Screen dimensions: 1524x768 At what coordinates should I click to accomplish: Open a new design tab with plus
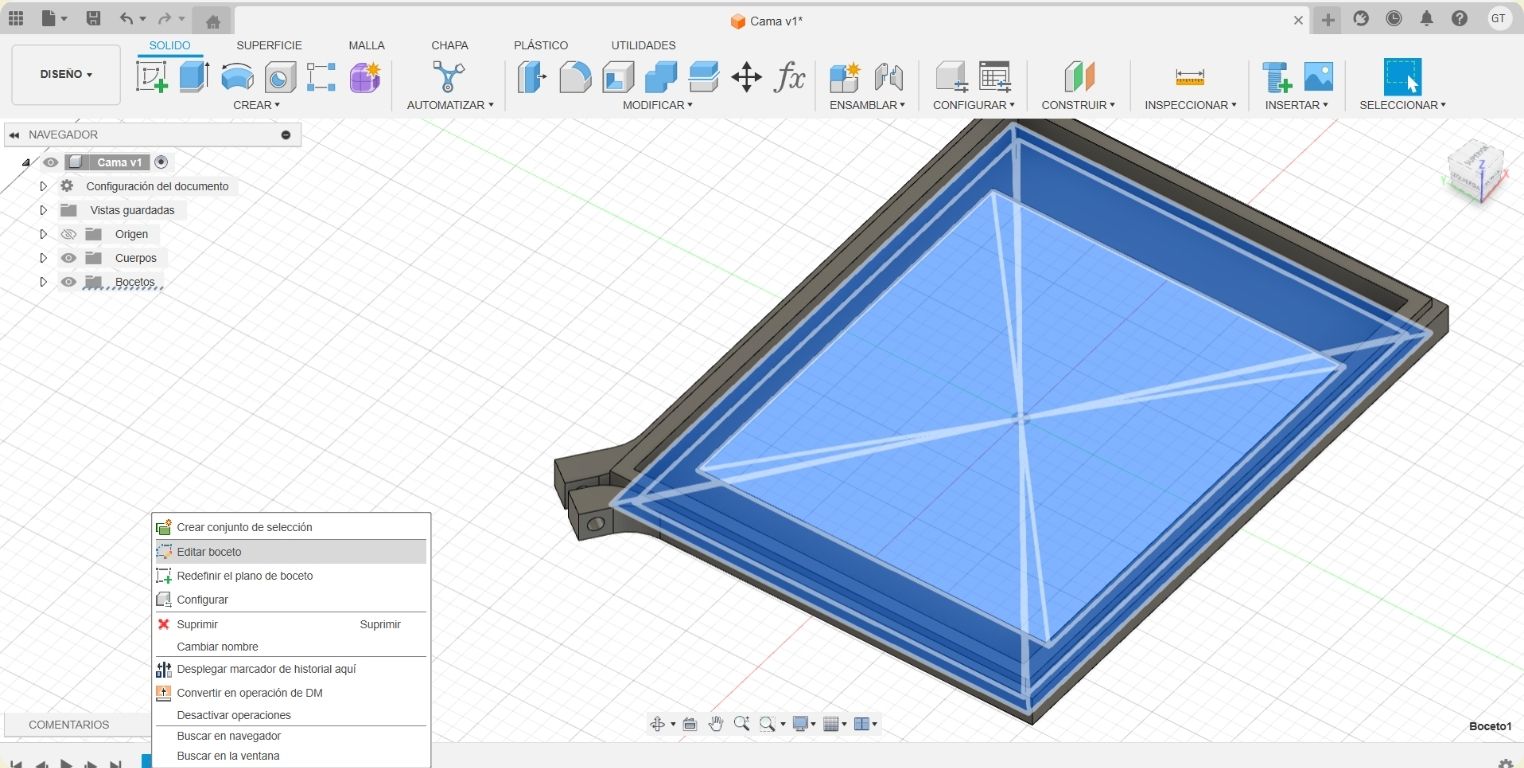[1328, 19]
